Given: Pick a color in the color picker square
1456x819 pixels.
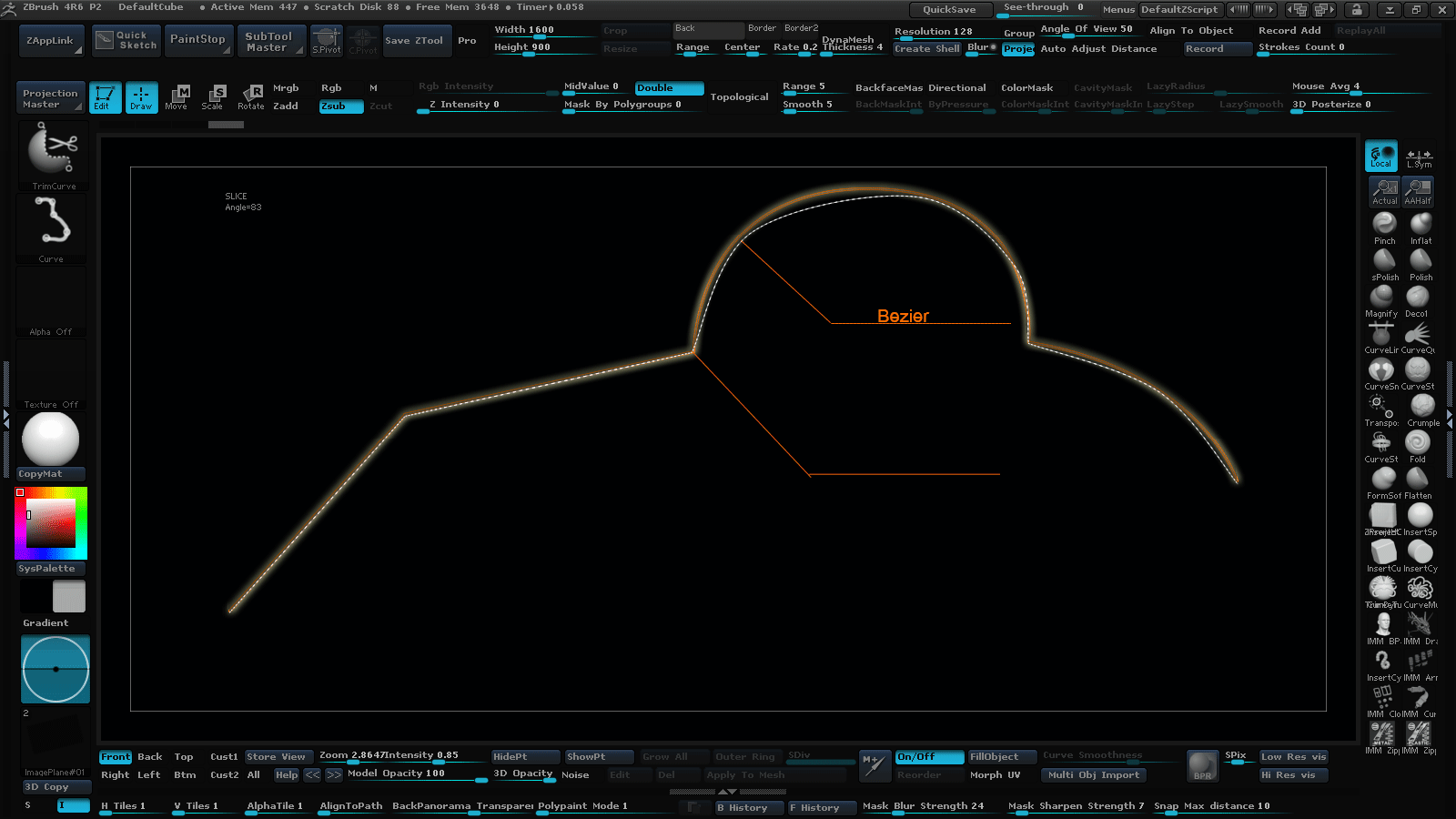Looking at the screenshot, I should [x=50, y=523].
